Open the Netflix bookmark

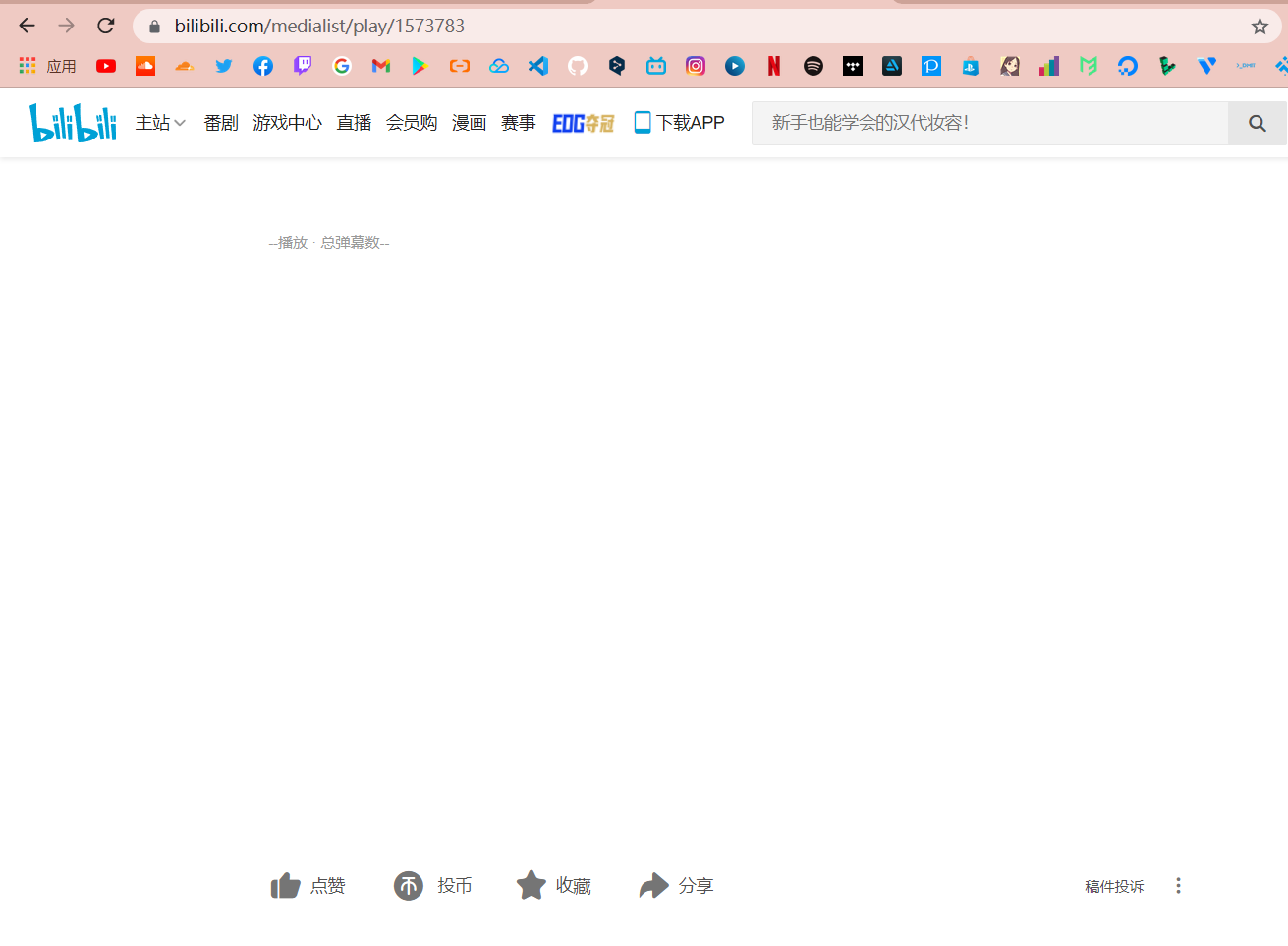pyautogui.click(x=774, y=66)
